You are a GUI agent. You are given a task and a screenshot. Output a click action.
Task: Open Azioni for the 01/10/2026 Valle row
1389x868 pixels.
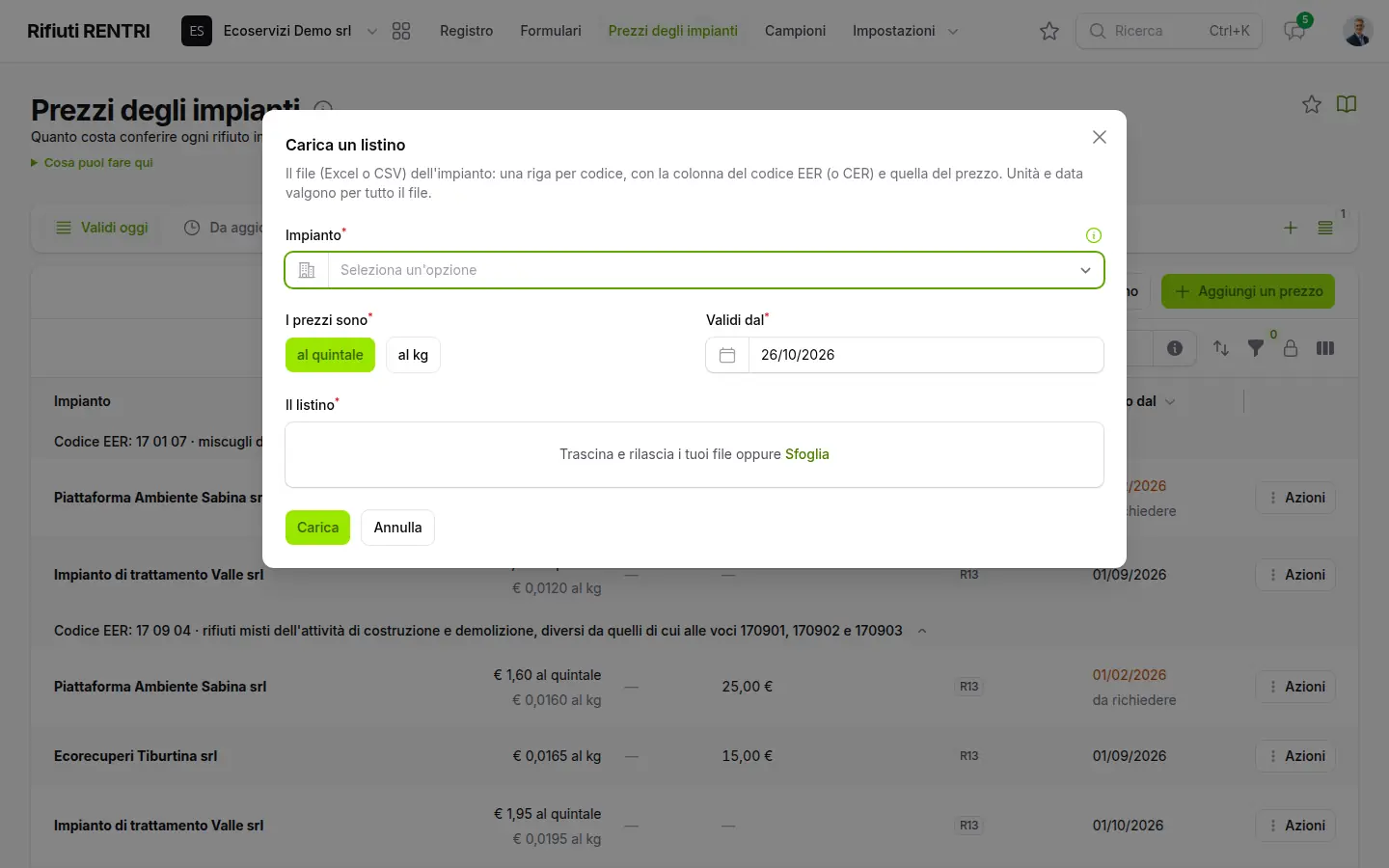click(x=1295, y=826)
